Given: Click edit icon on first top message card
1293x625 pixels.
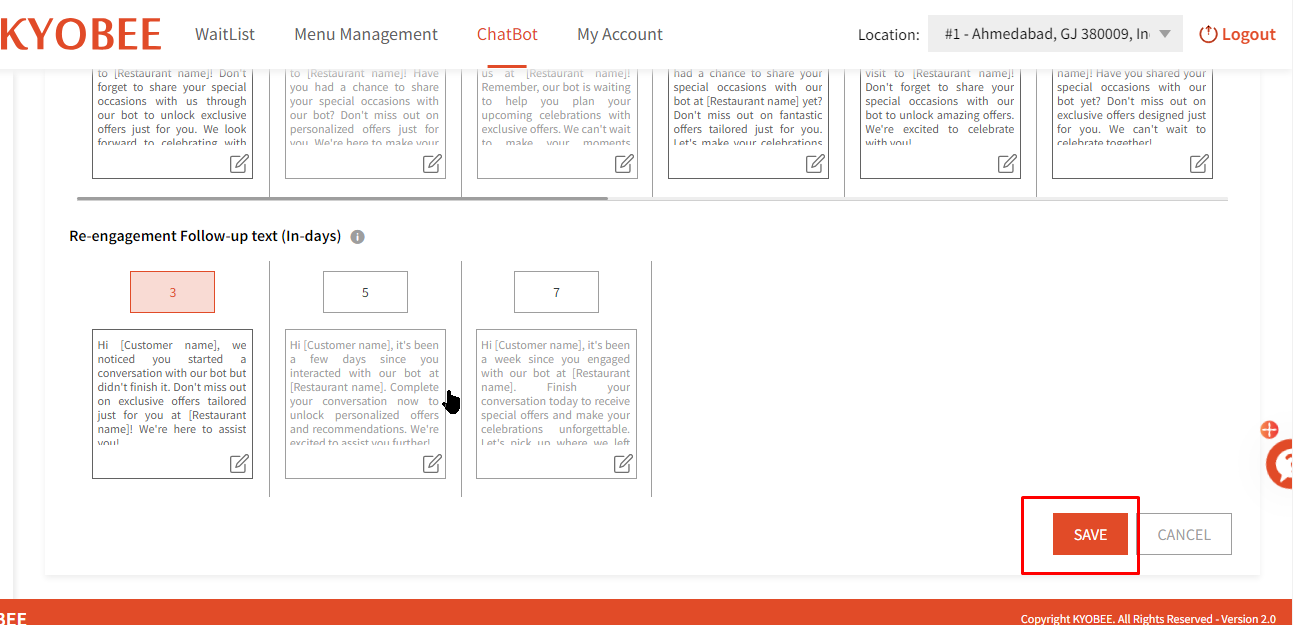Looking at the screenshot, I should (x=239, y=163).
